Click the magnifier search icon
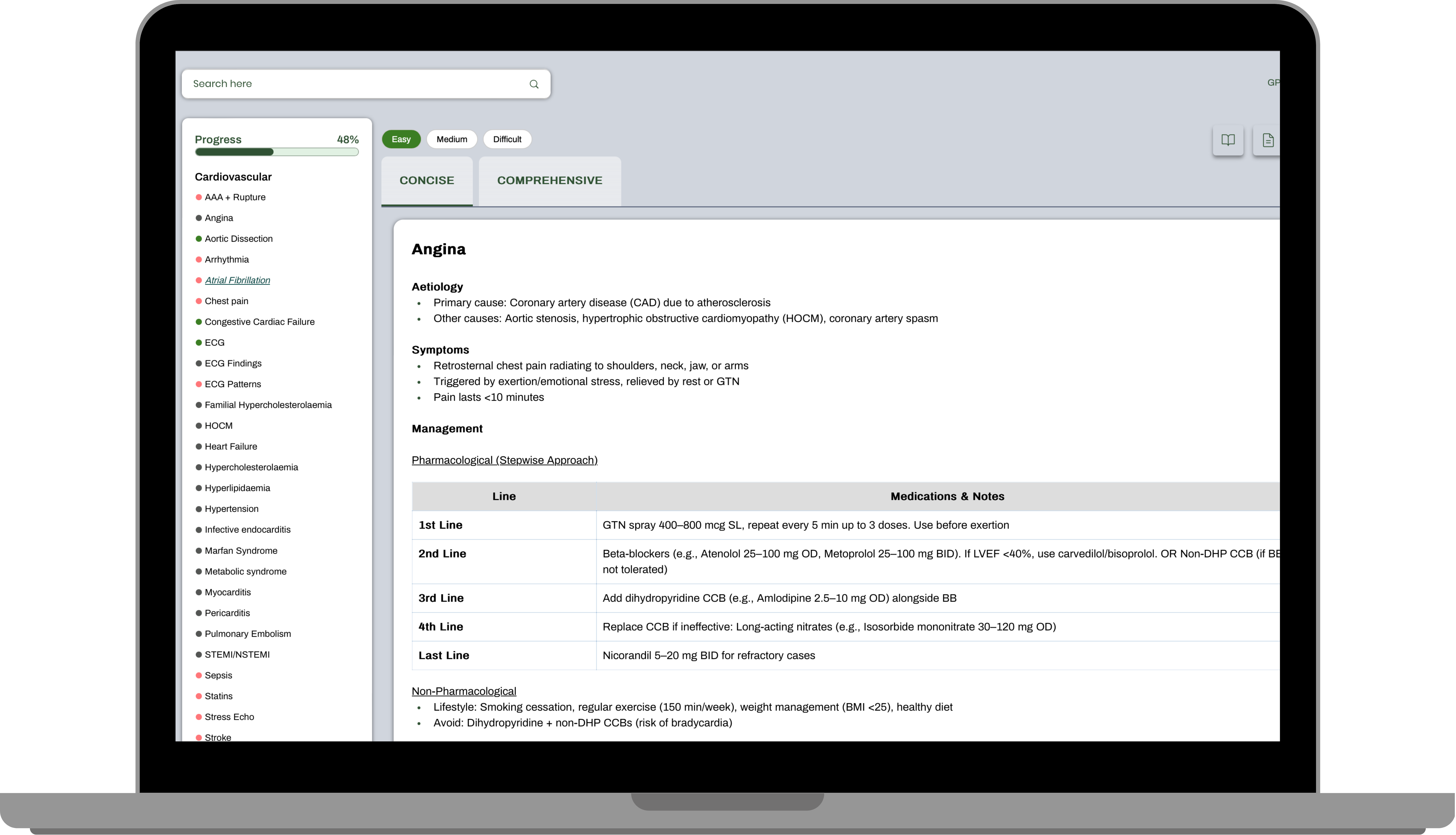The width and height of the screenshot is (1456, 835). click(x=534, y=84)
